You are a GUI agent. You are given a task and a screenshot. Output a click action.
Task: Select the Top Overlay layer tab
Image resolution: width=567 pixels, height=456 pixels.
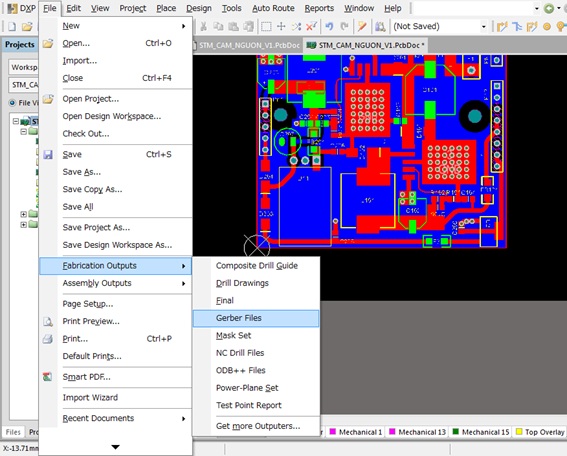(x=540, y=432)
